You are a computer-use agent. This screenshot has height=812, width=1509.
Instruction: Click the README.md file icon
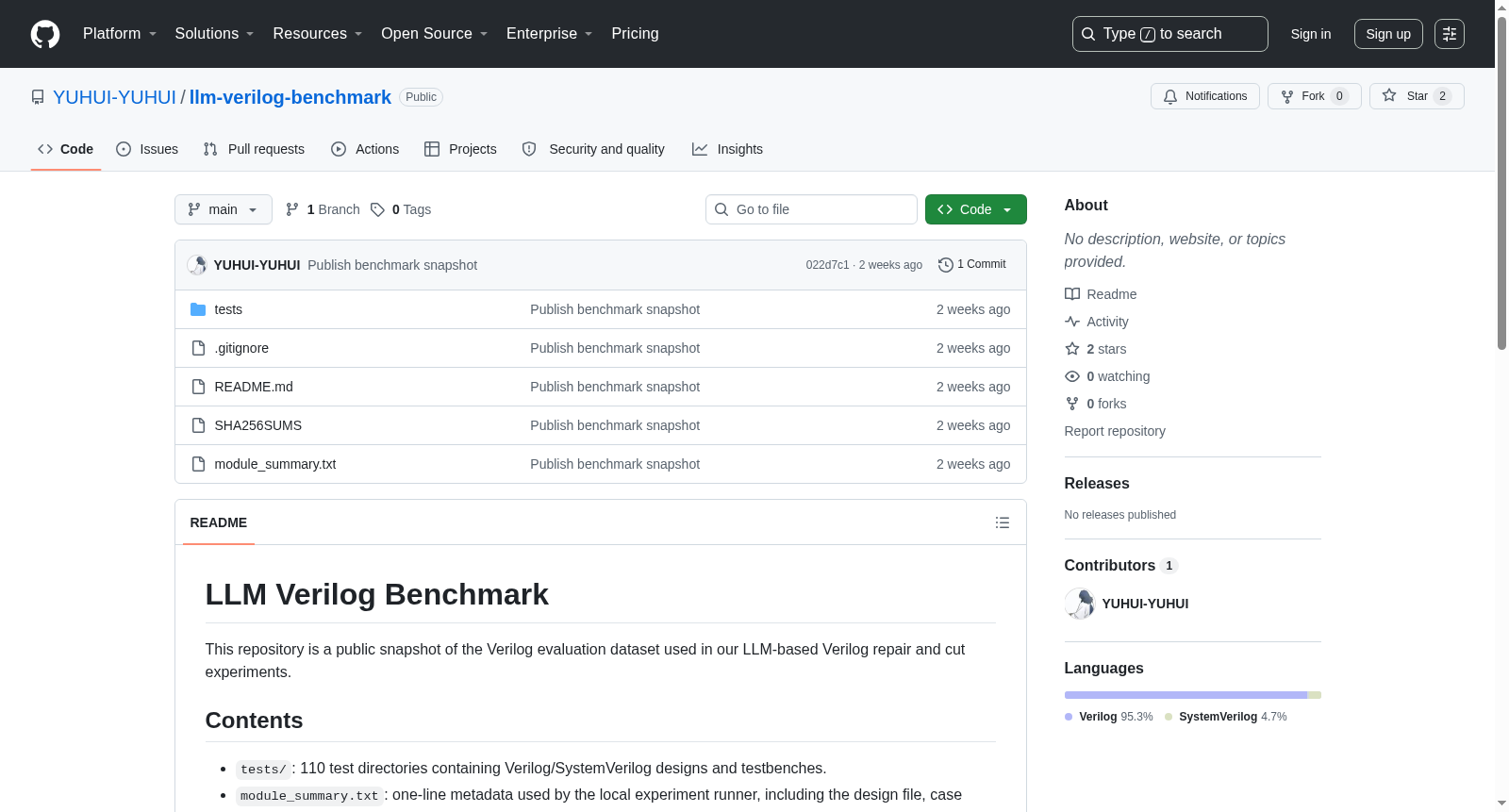[x=198, y=387]
